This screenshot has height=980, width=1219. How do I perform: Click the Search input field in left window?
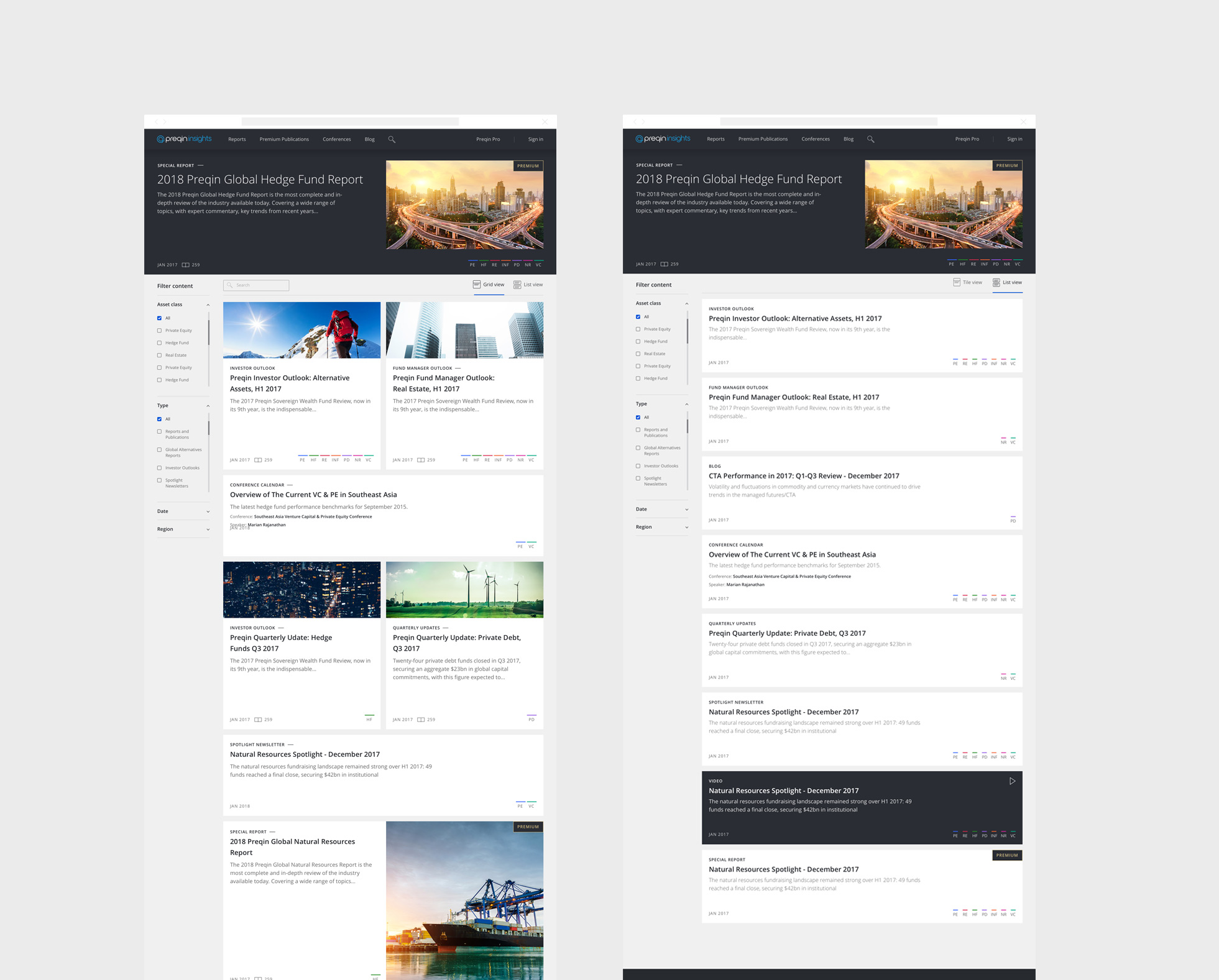pos(256,285)
